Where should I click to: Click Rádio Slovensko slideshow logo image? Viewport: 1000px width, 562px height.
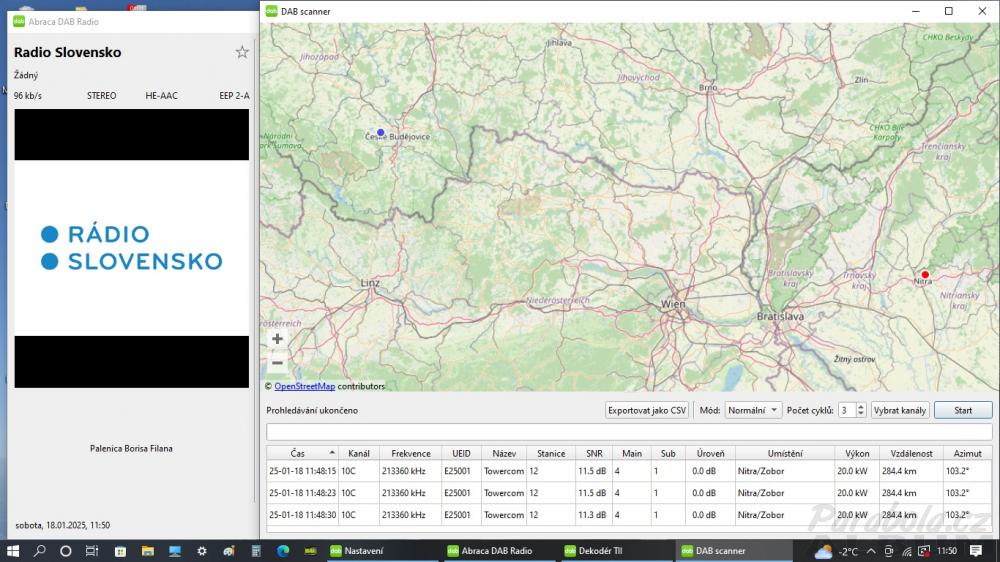(132, 248)
